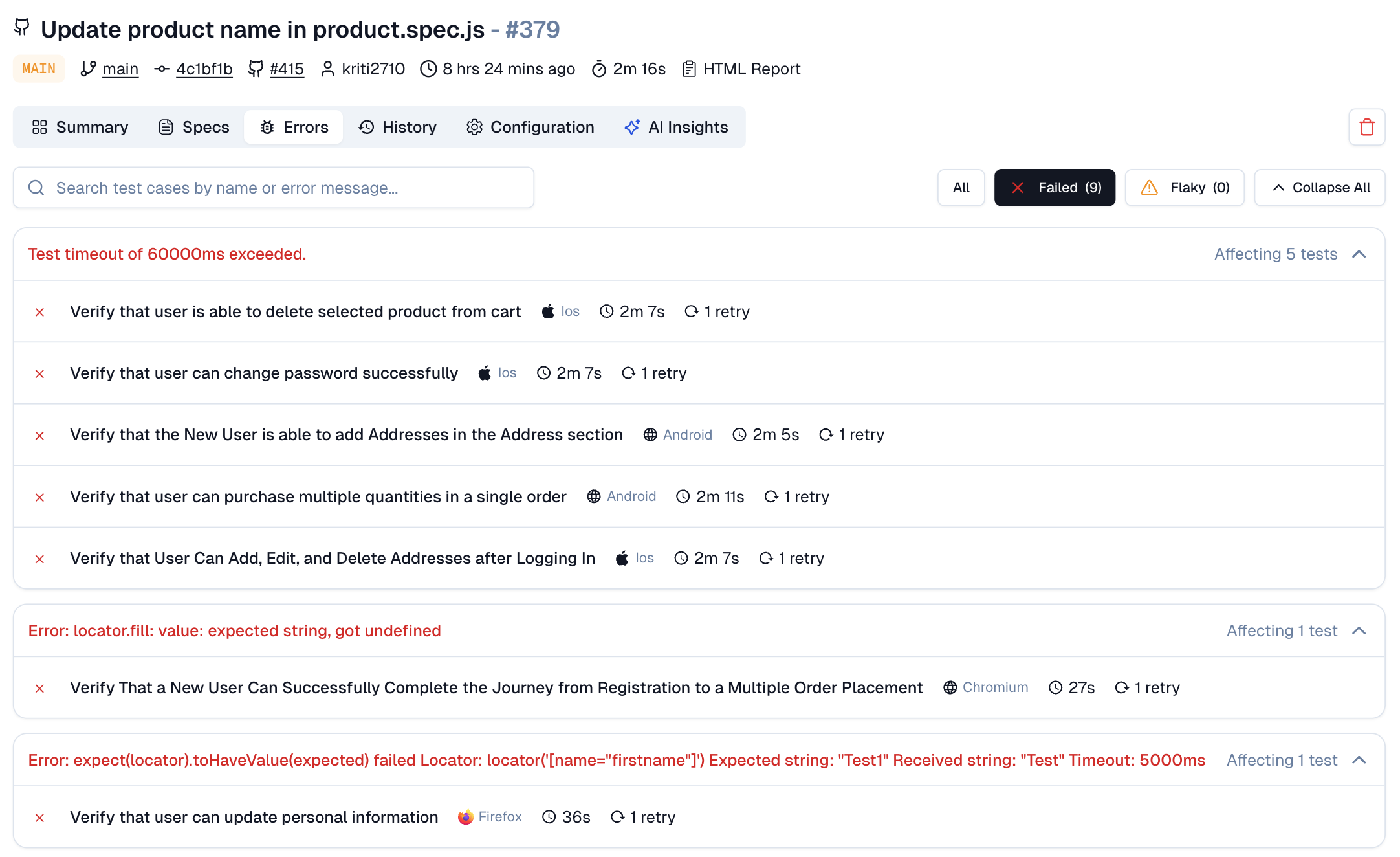The width and height of the screenshot is (1400, 857).
Task: Open the change password test row
Action: click(264, 373)
